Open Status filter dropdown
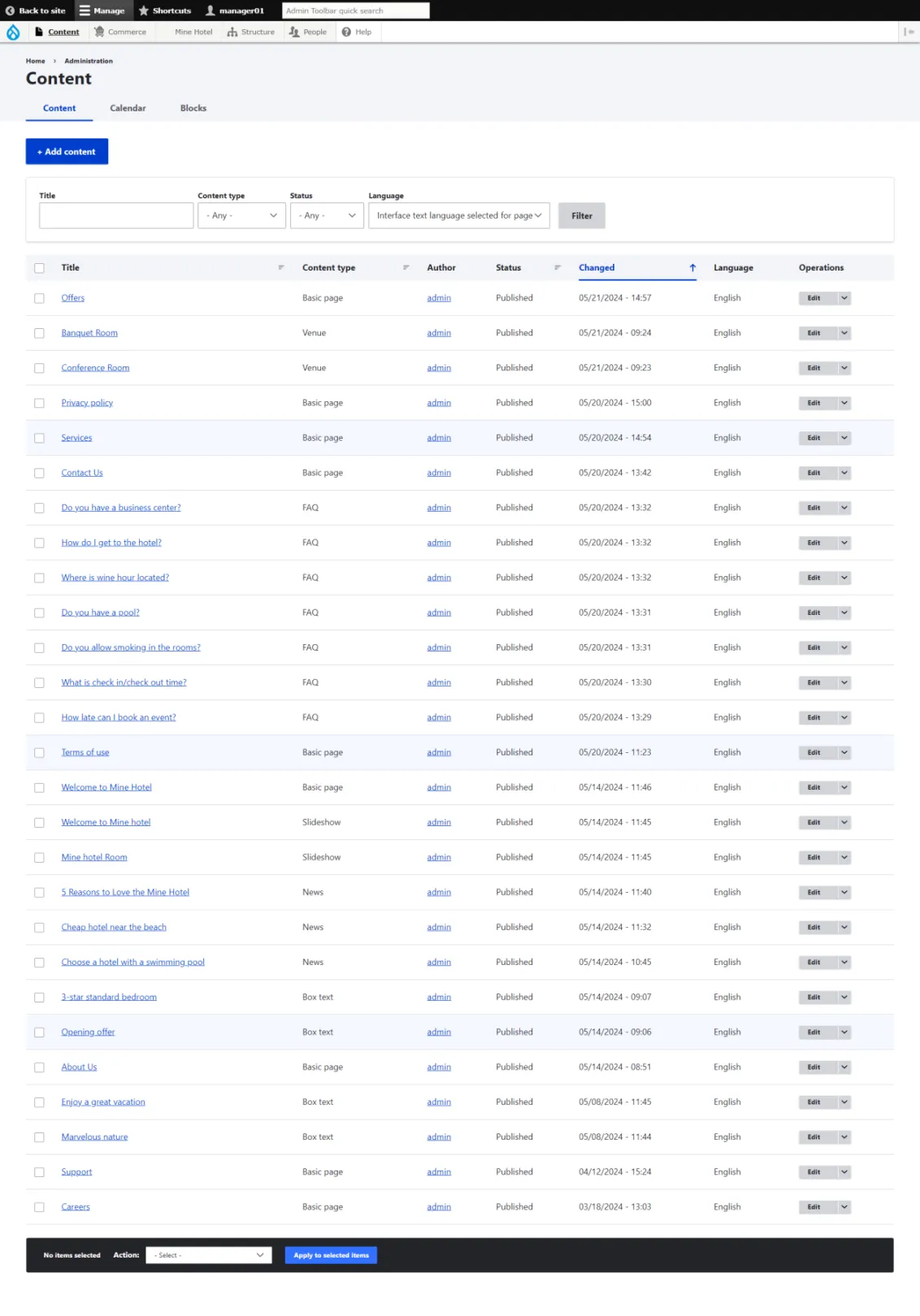 (x=327, y=215)
